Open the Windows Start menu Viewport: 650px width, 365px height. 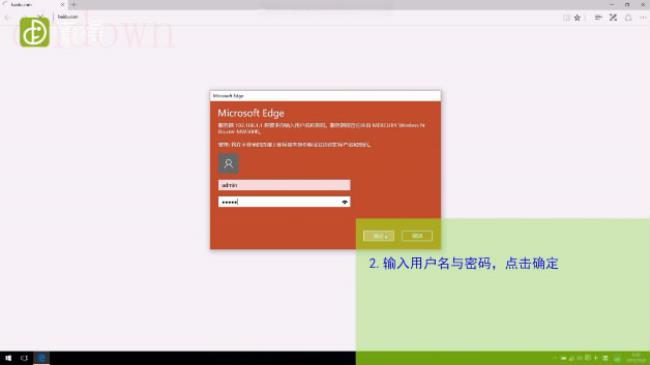8,358
